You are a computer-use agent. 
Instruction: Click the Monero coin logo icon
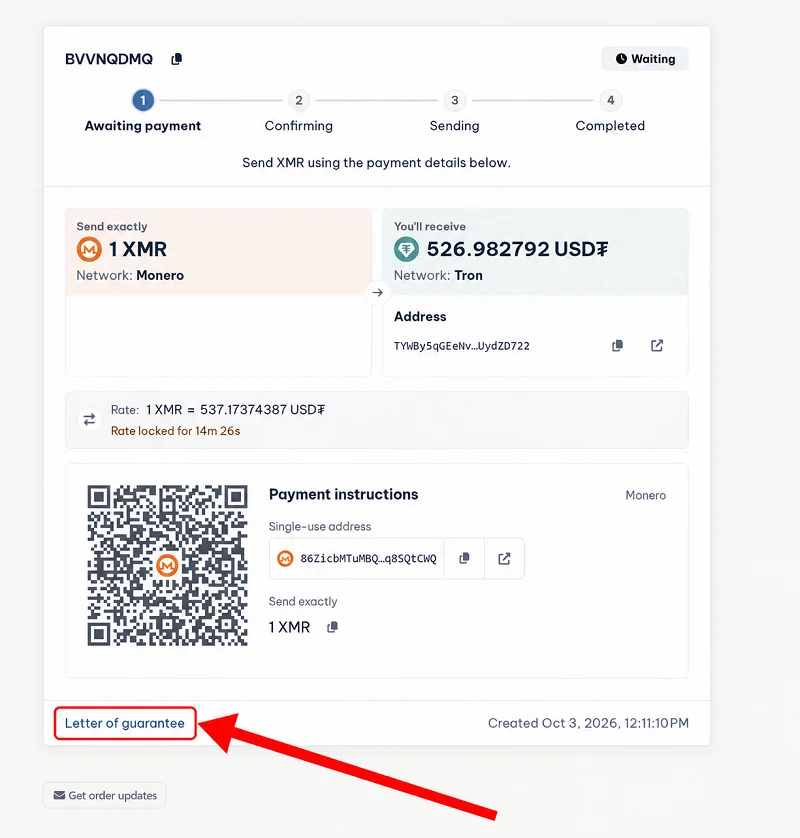pos(89,249)
